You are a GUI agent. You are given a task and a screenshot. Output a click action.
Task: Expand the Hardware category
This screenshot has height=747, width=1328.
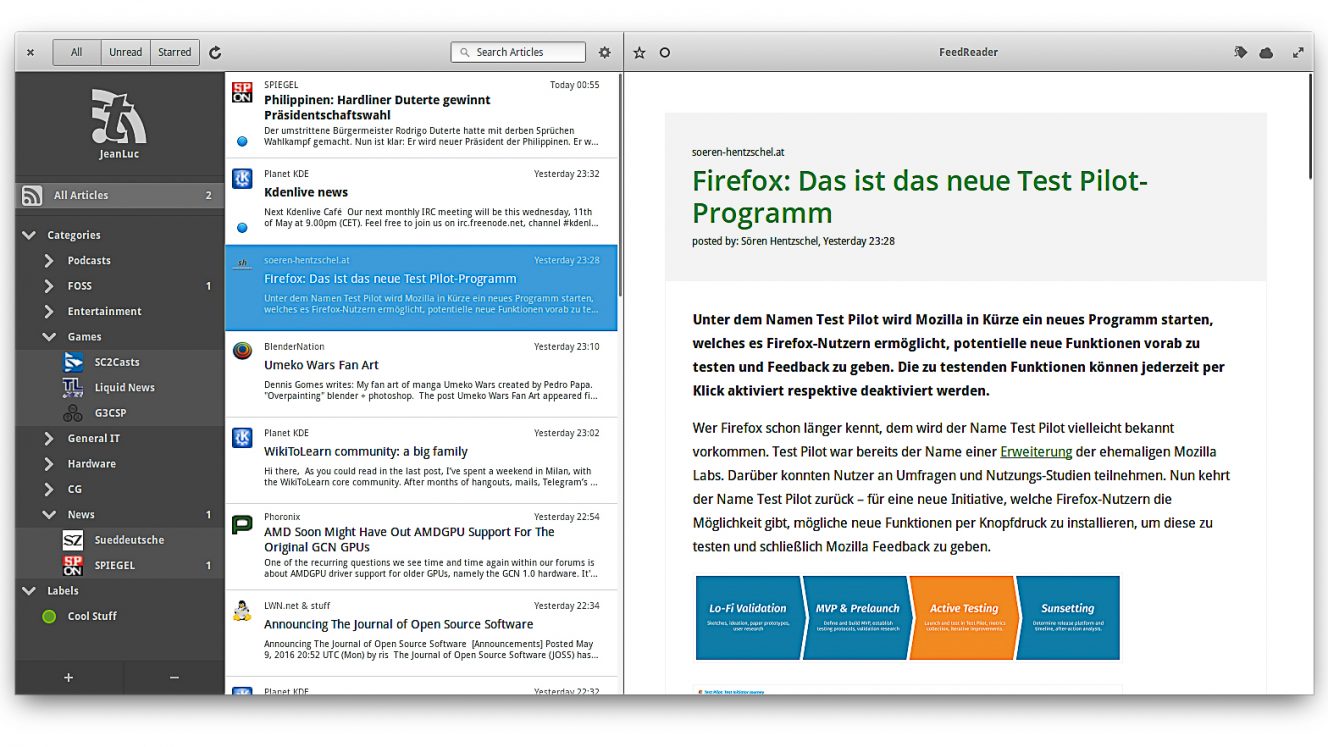pyautogui.click(x=49, y=464)
